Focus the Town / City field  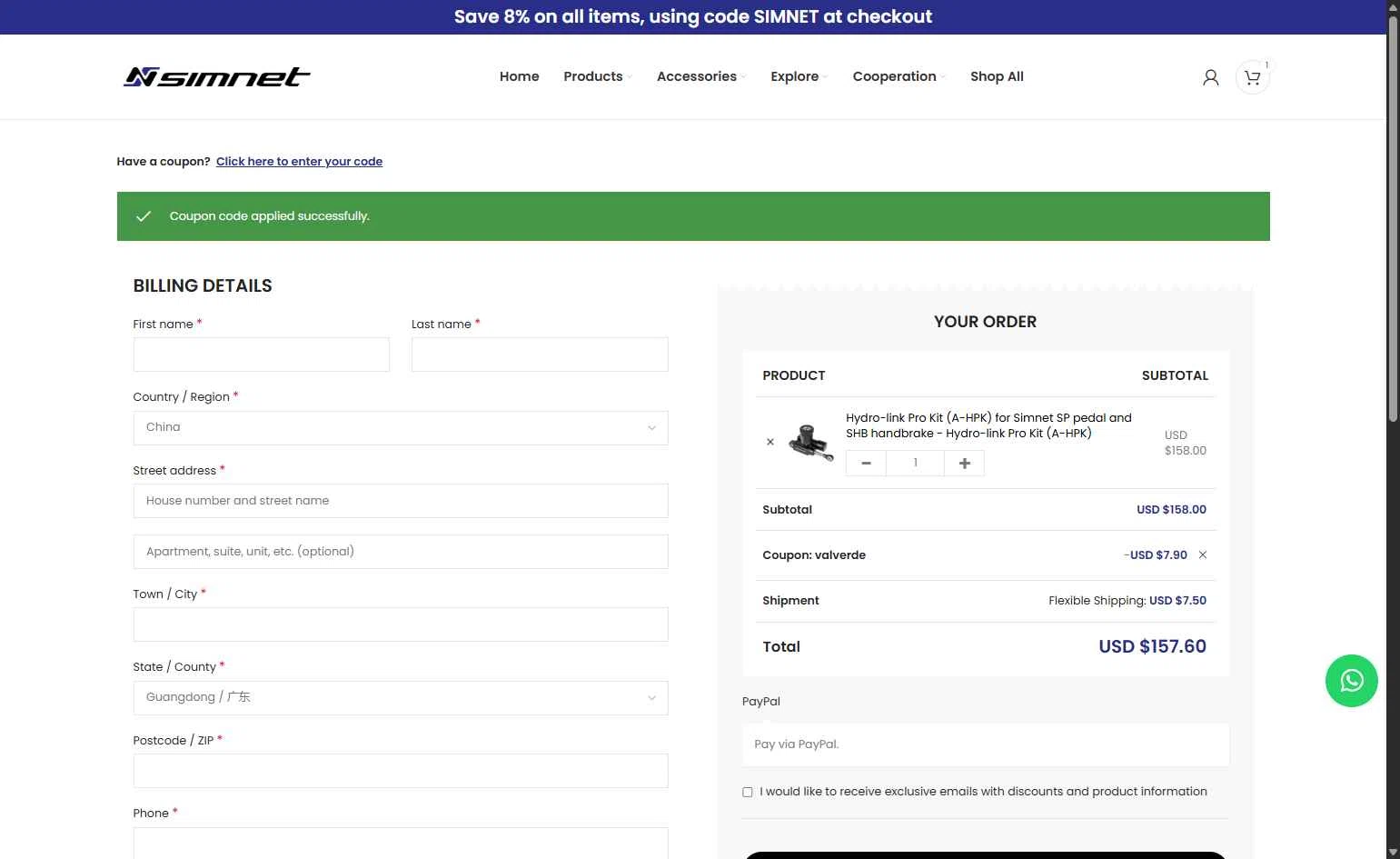tap(401, 624)
